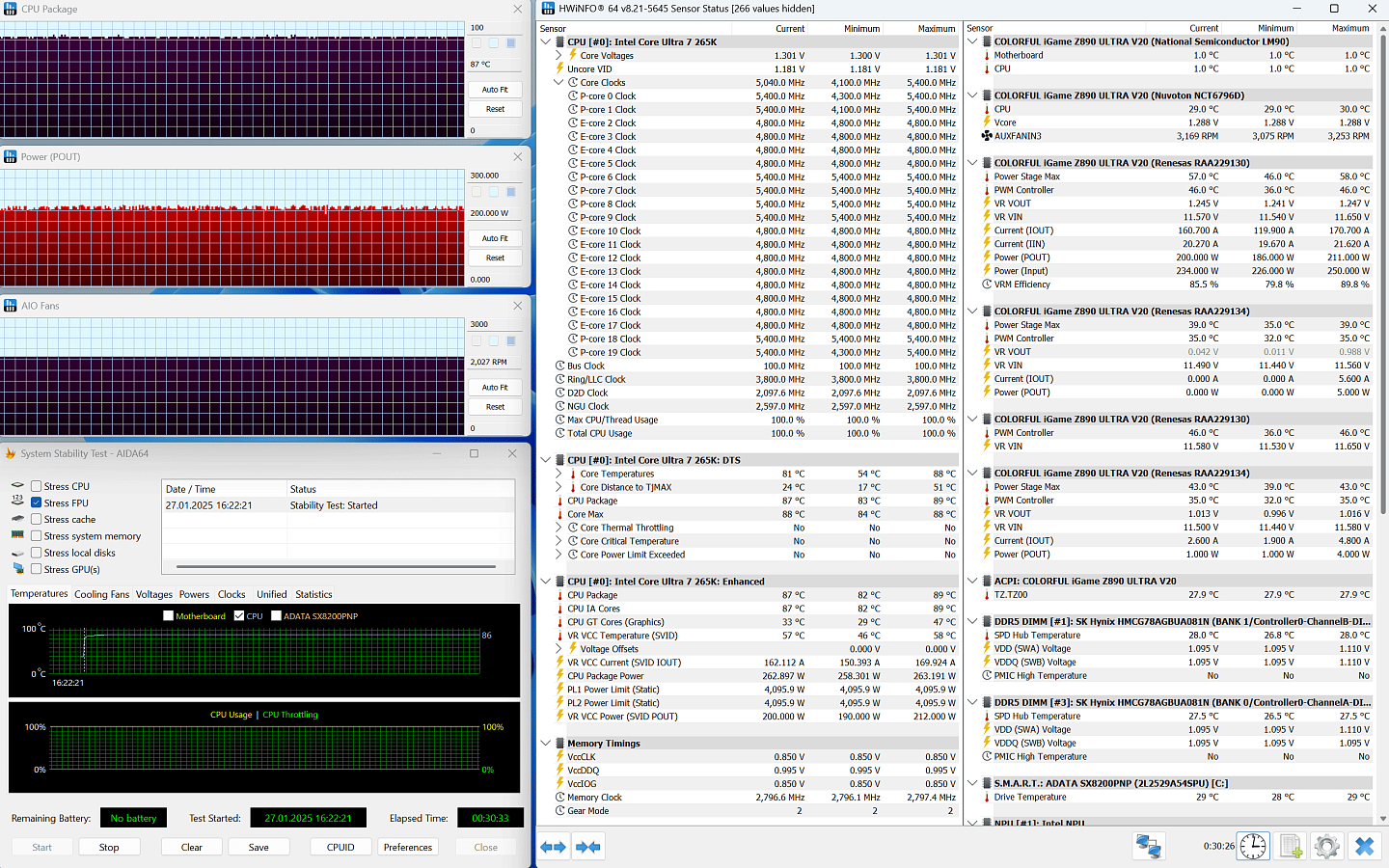Tick the Stress local disks checkbox
Image resolution: width=1389 pixels, height=868 pixels.
pos(36,553)
